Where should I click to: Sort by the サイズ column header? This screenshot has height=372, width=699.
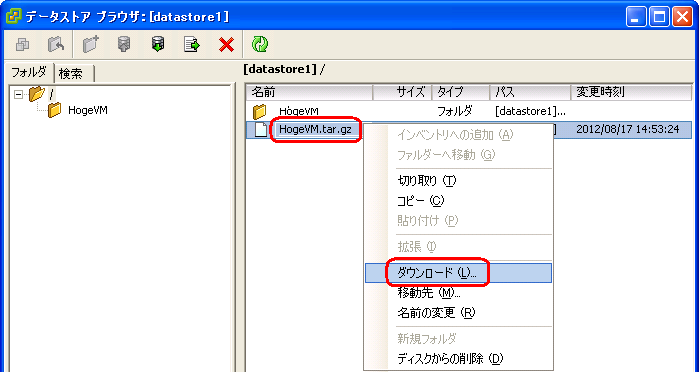pyautogui.click(x=402, y=92)
